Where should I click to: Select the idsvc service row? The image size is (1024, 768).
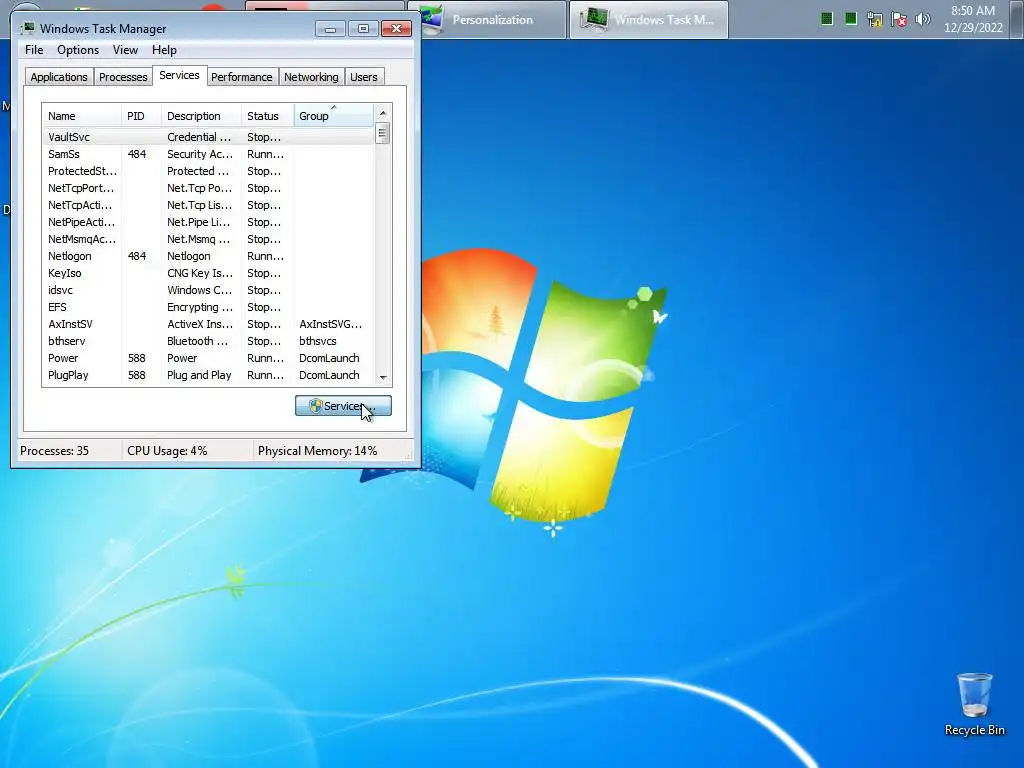[x=208, y=290]
